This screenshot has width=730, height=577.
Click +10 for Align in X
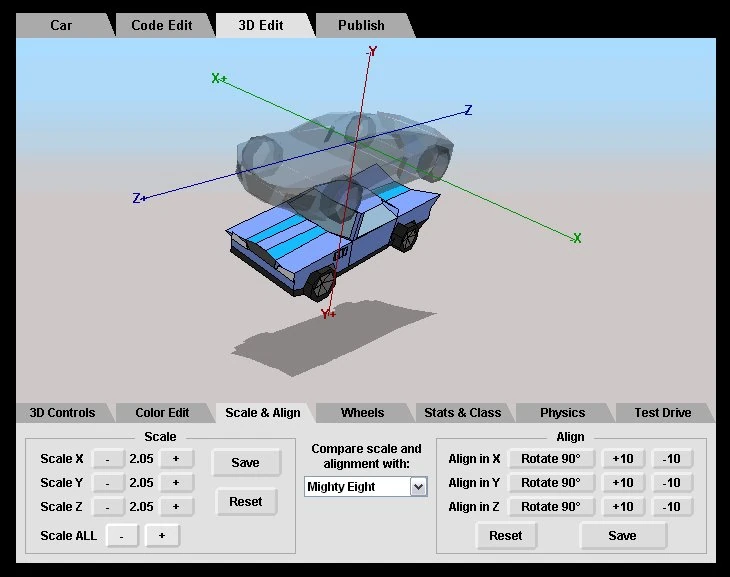[622, 459]
